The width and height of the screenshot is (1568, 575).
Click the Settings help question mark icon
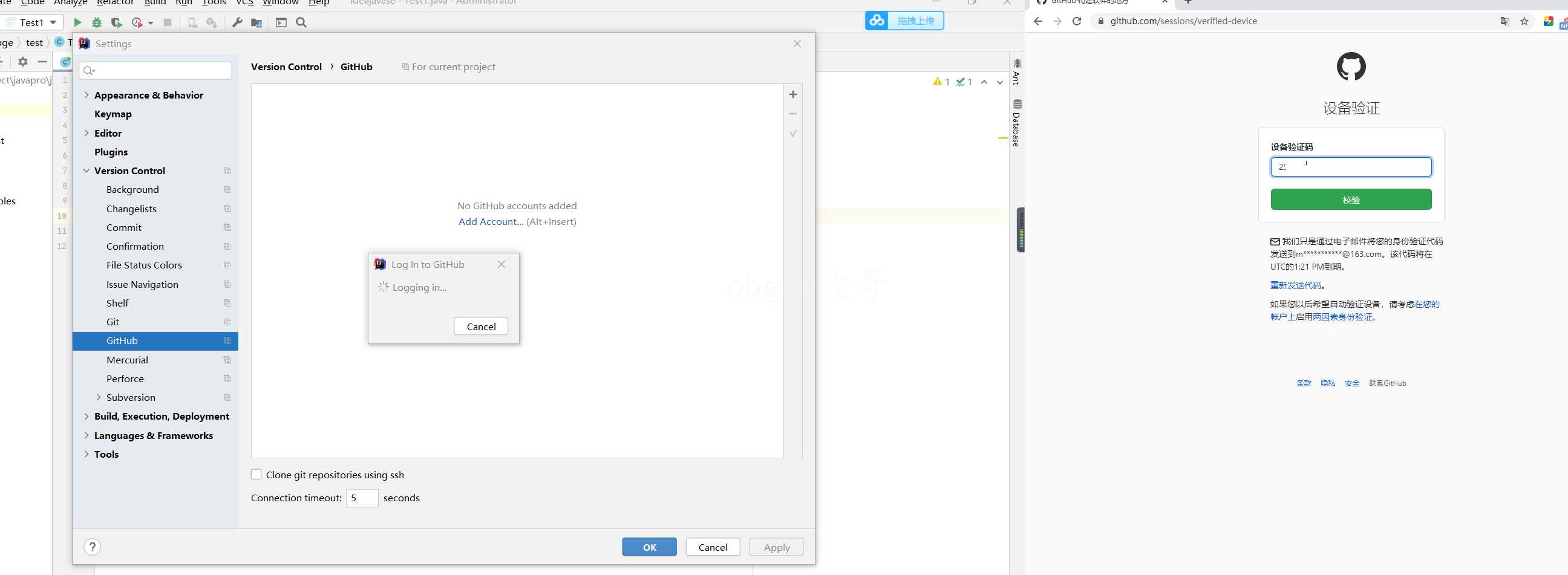point(92,547)
